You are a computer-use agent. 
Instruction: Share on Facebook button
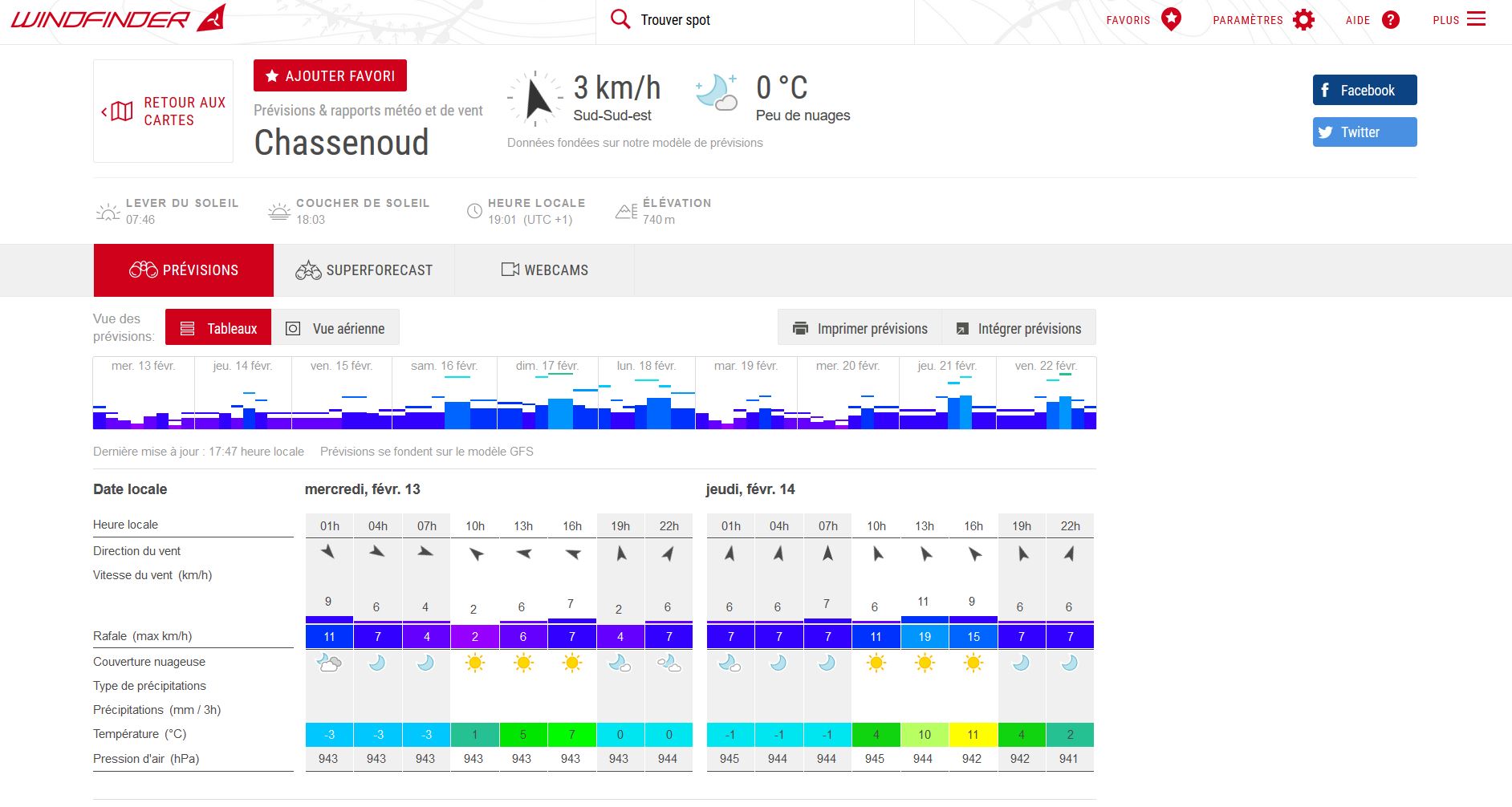click(1364, 90)
